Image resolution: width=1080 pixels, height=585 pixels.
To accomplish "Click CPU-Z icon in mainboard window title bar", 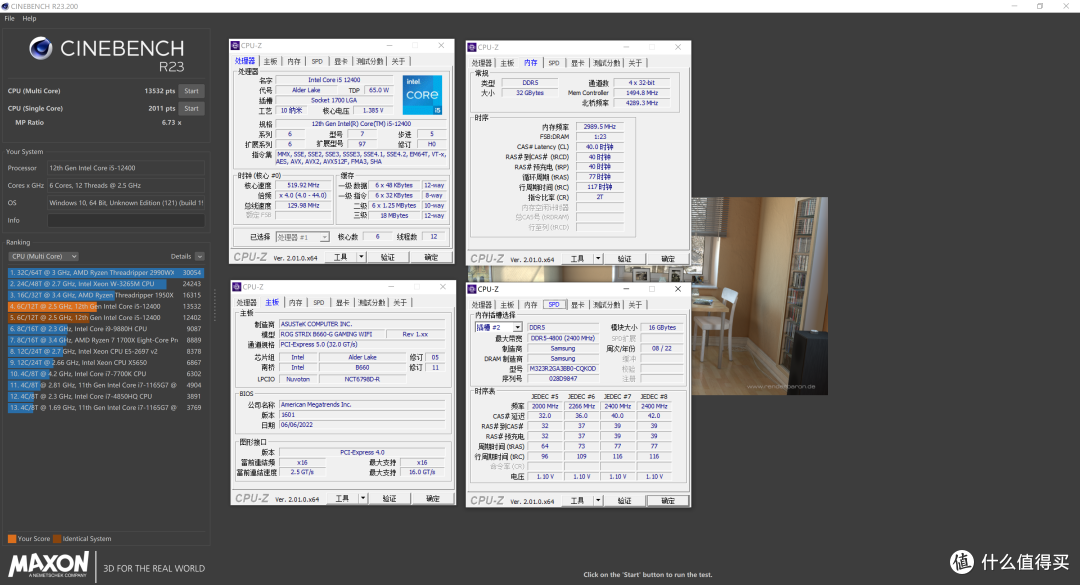I will coord(237,287).
